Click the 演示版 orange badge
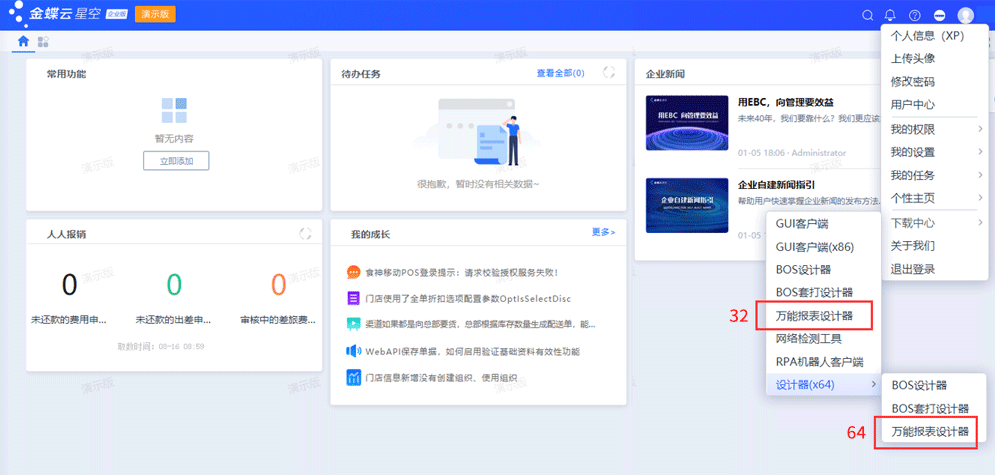 [x=155, y=14]
